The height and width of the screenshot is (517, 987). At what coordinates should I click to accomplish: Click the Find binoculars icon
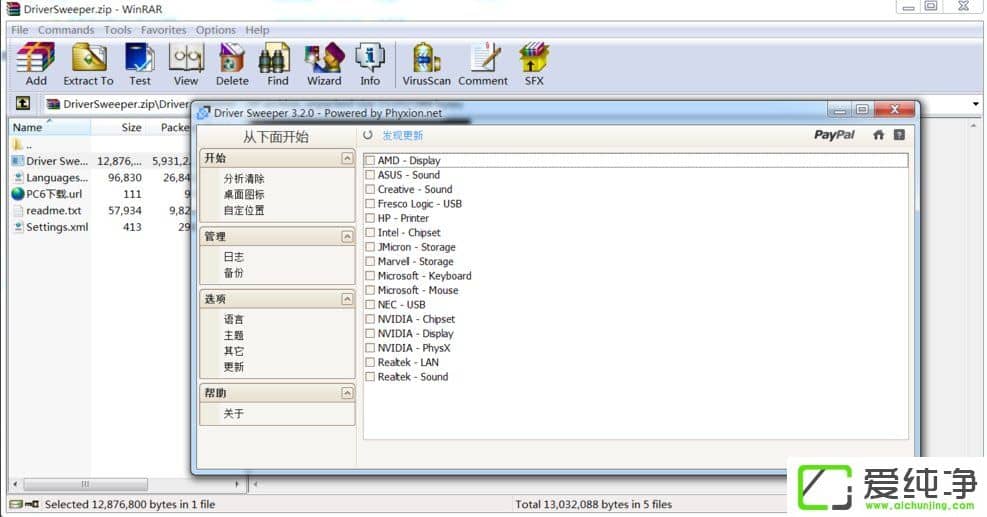274,58
